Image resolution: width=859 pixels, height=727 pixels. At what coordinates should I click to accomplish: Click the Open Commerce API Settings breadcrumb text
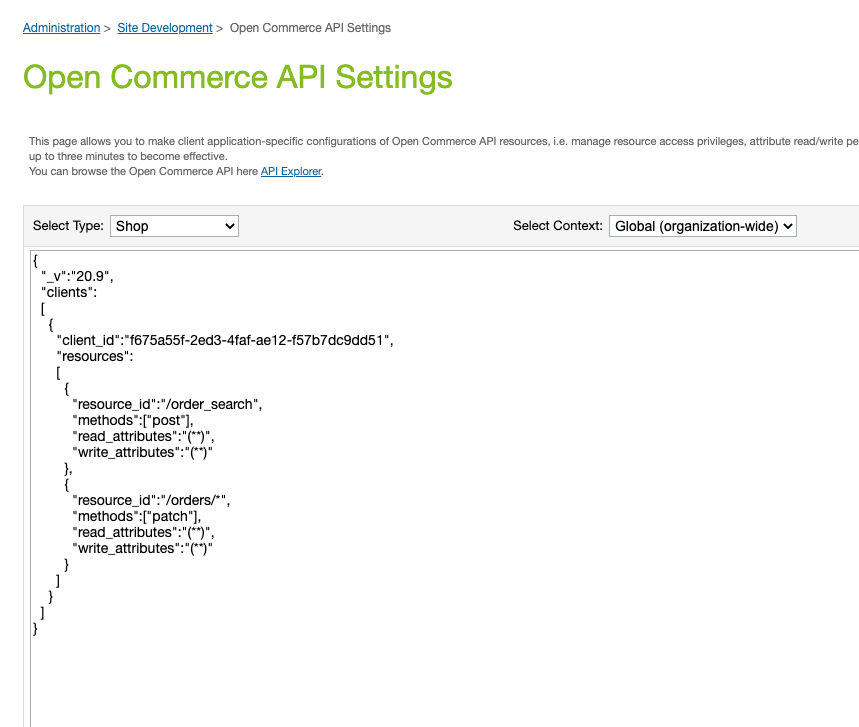pyautogui.click(x=310, y=28)
